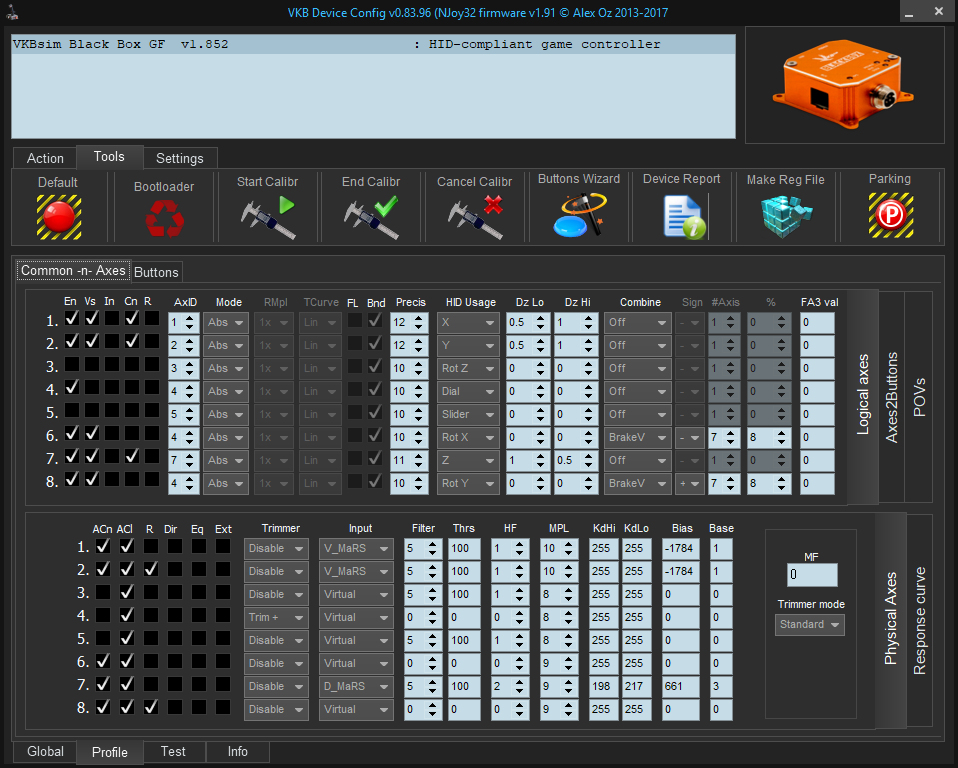Switch to the Buttons sub-tab
This screenshot has height=768, width=958.
[156, 272]
